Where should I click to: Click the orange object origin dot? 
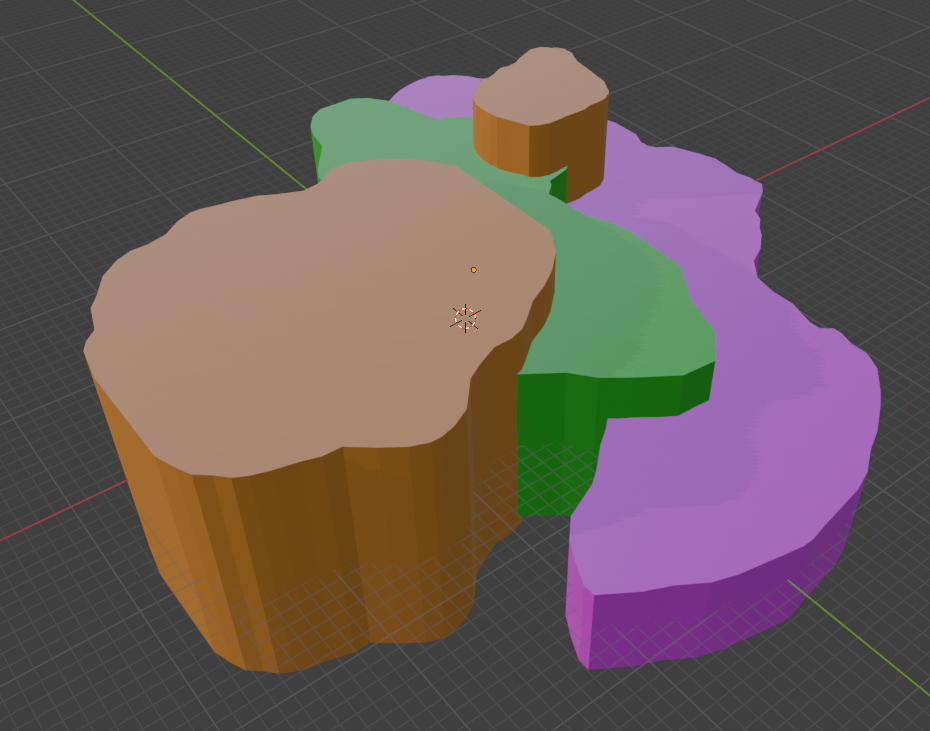[473, 270]
